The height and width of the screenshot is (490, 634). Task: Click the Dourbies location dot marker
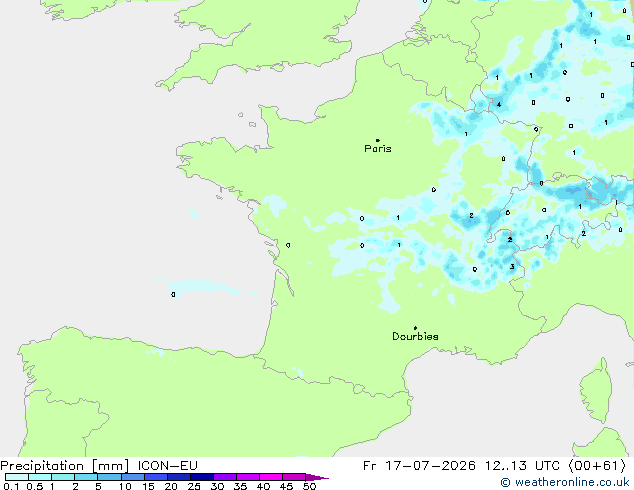[415, 328]
